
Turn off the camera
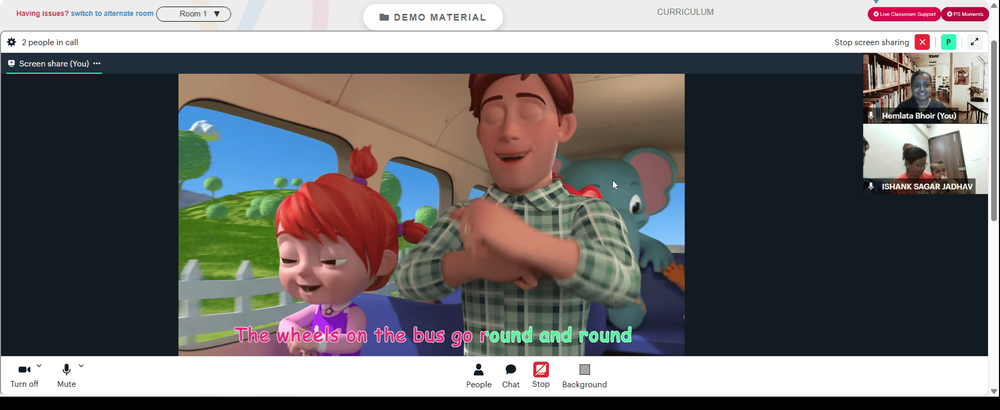[24, 376]
